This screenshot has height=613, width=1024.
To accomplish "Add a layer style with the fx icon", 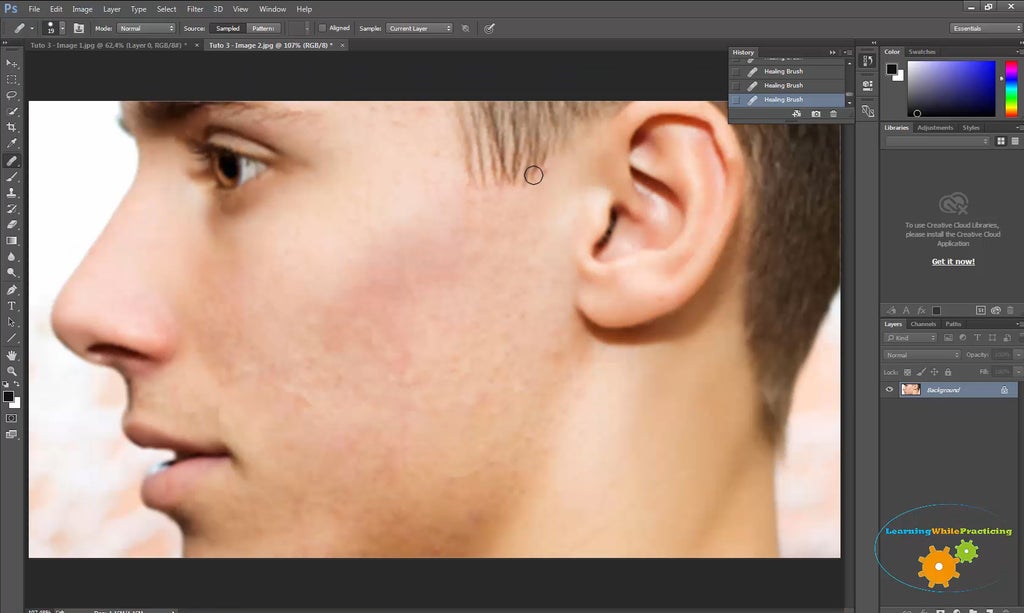I will click(x=922, y=311).
